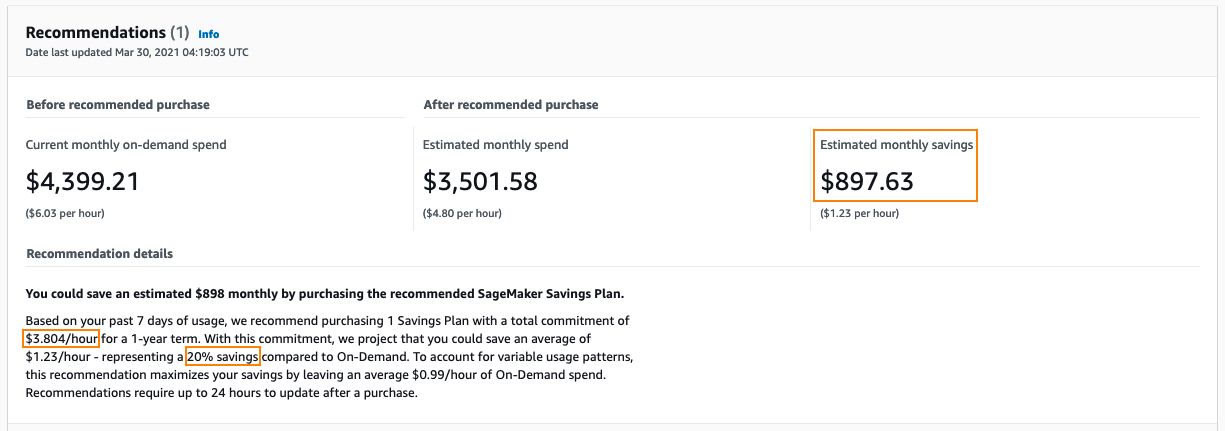Click the Date last updated timestamp
1225x431 pixels.
click(137, 52)
